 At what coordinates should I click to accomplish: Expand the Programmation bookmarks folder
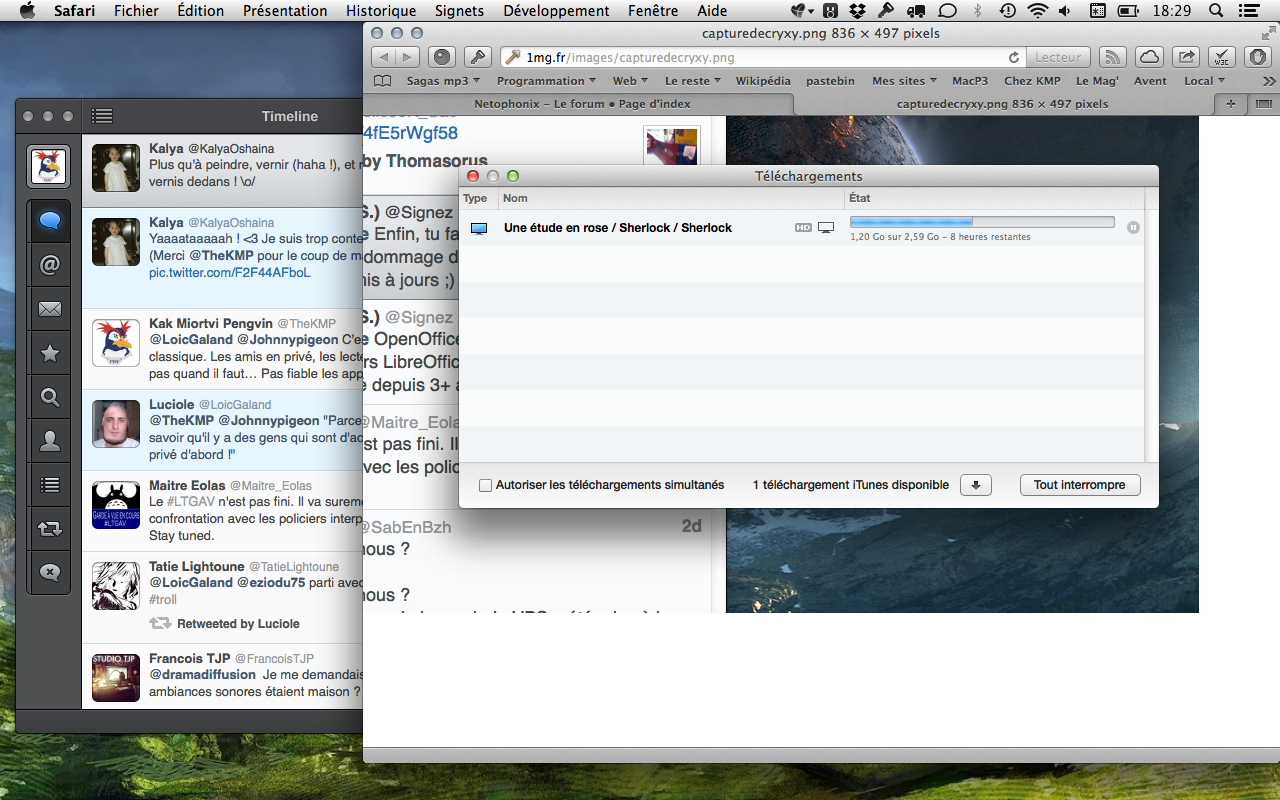click(x=546, y=81)
